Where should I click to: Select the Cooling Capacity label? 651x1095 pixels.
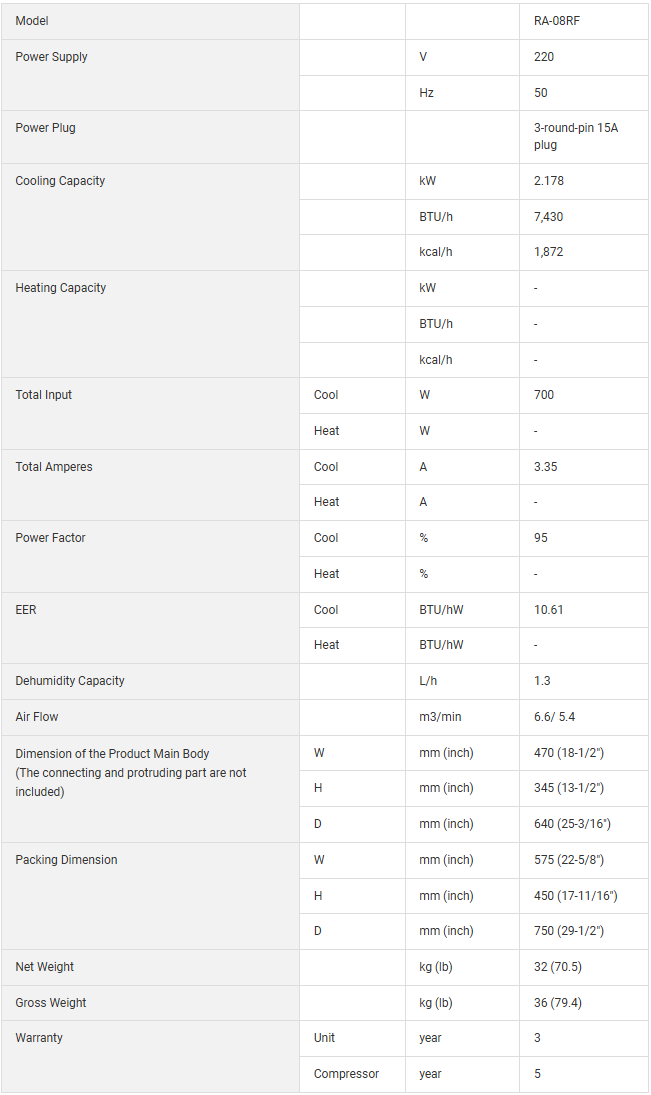click(x=60, y=181)
